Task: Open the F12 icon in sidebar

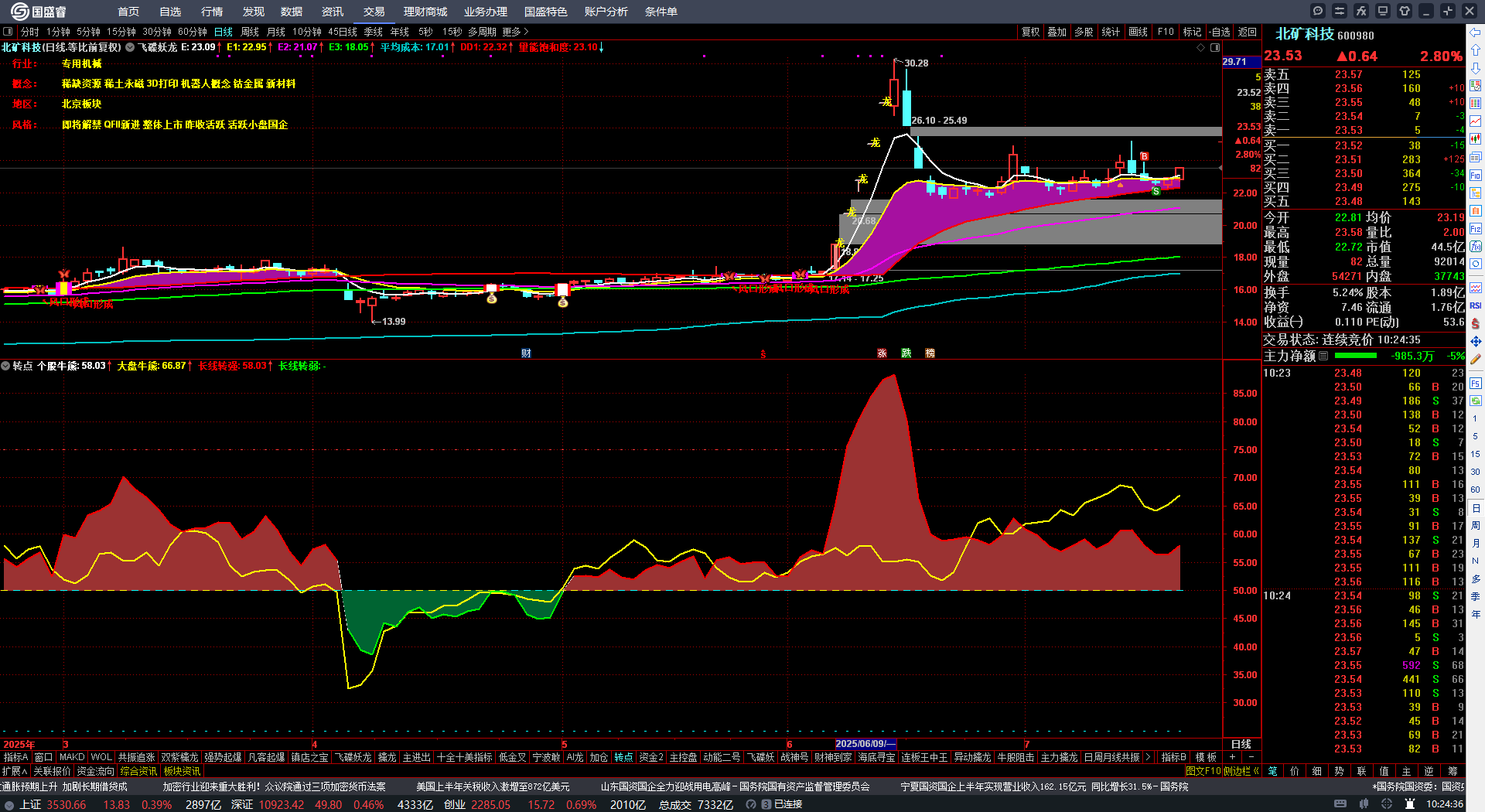Action: click(1476, 229)
